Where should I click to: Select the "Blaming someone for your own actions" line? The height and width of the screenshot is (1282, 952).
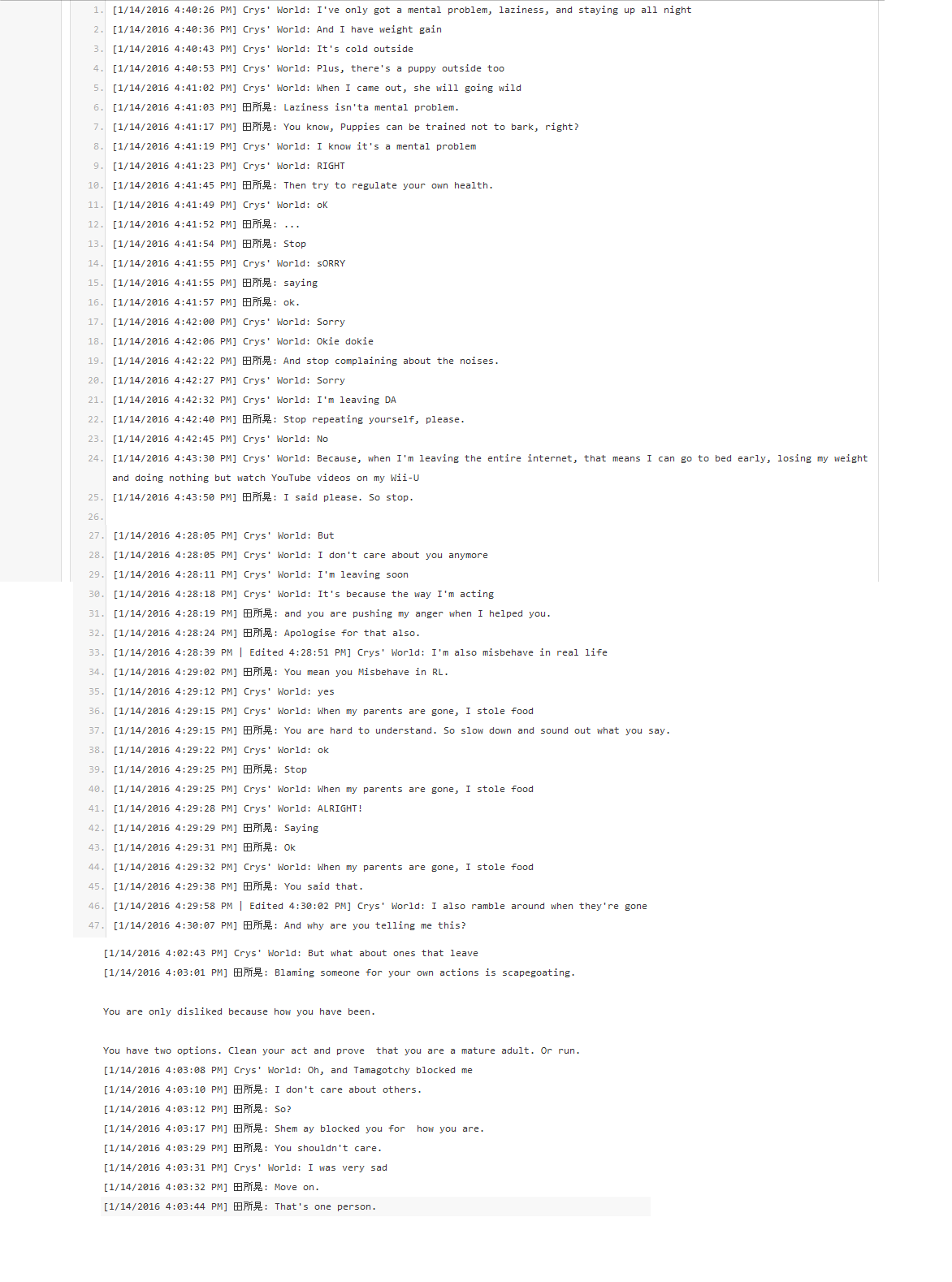click(339, 972)
